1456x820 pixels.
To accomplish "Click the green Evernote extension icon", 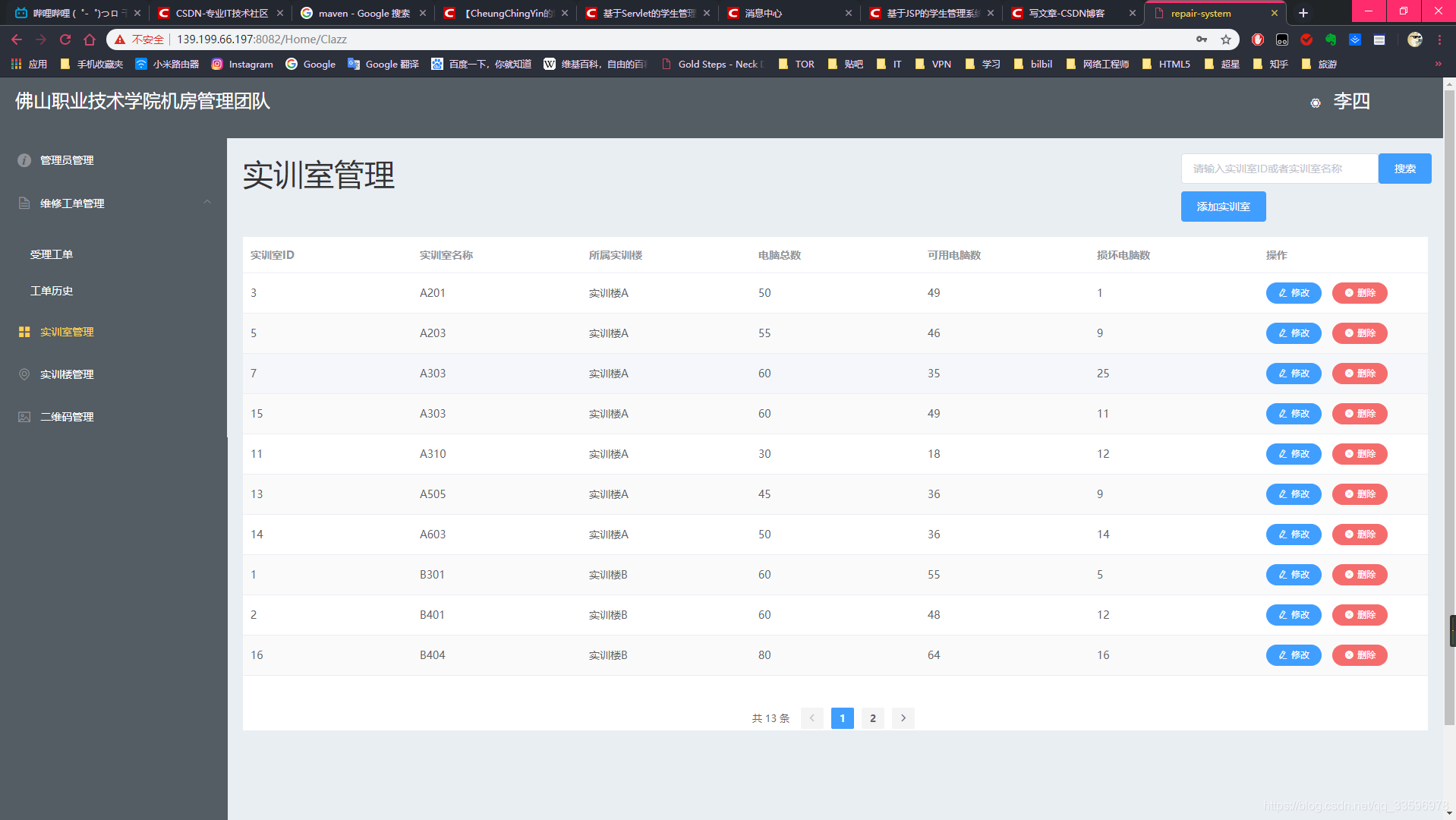I will [x=1331, y=39].
